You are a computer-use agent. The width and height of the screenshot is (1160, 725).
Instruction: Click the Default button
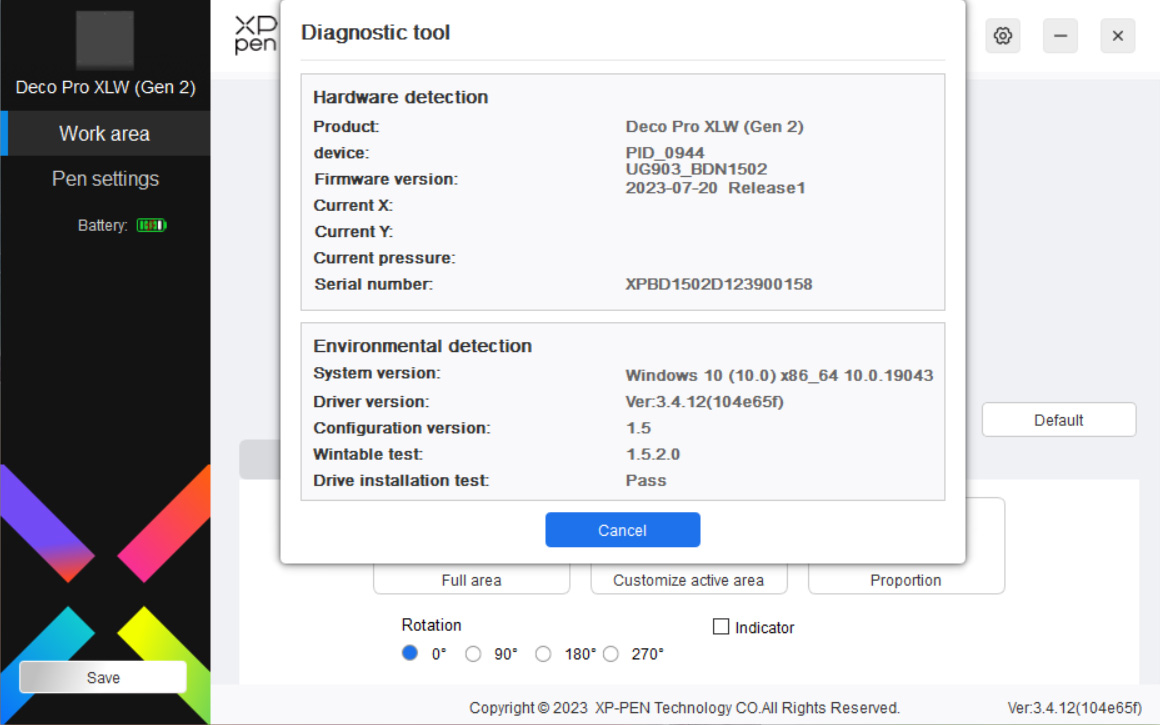1058,420
